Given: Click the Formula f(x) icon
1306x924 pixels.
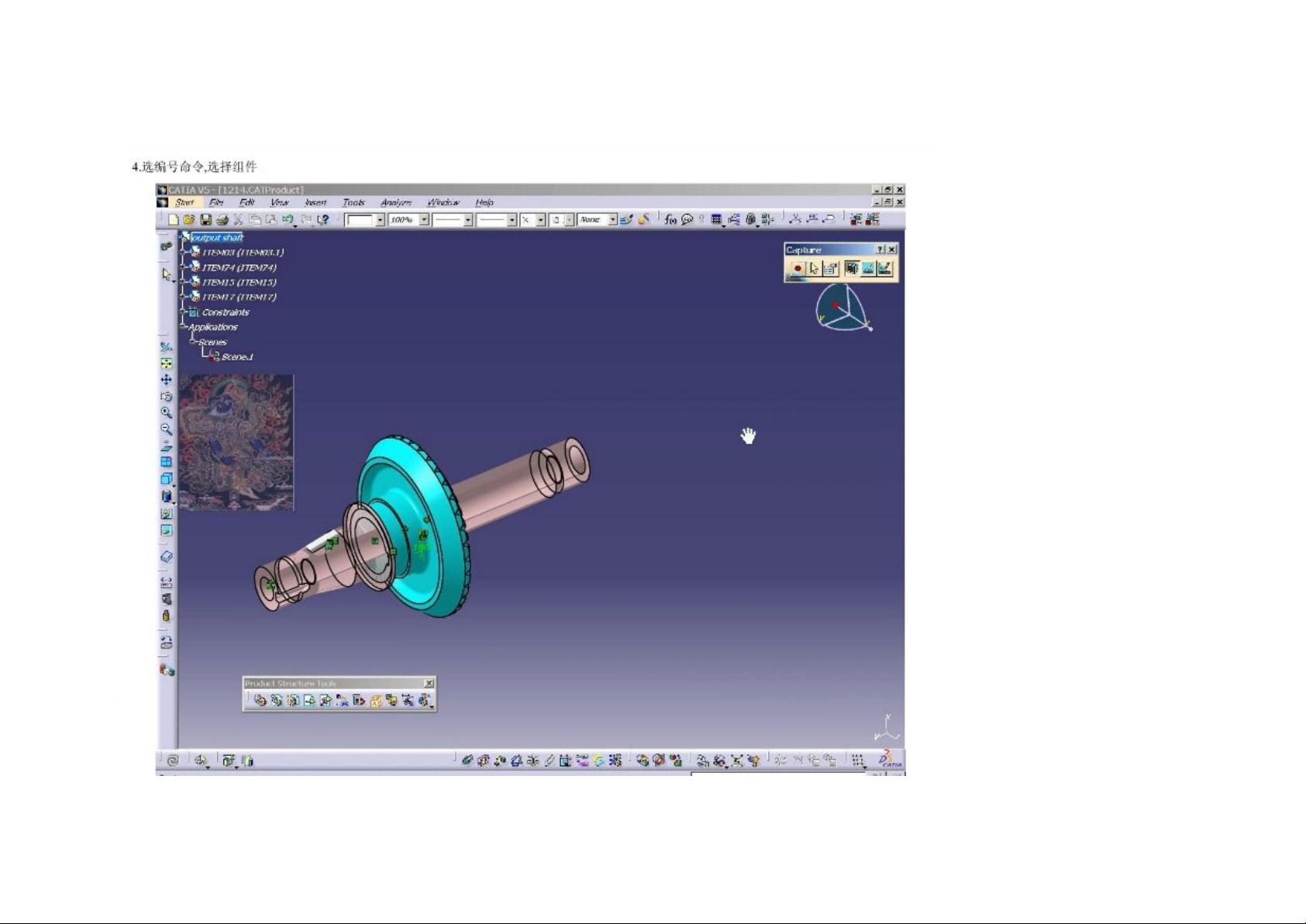Looking at the screenshot, I should (x=670, y=220).
